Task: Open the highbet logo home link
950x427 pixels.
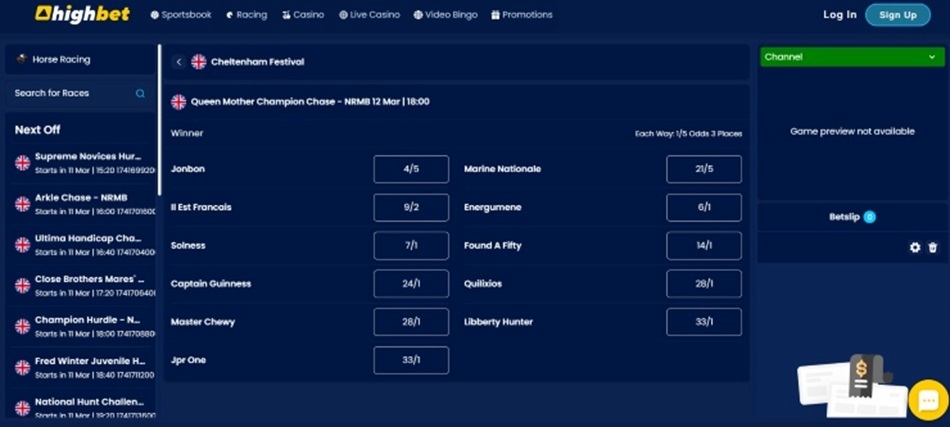Action: click(82, 14)
